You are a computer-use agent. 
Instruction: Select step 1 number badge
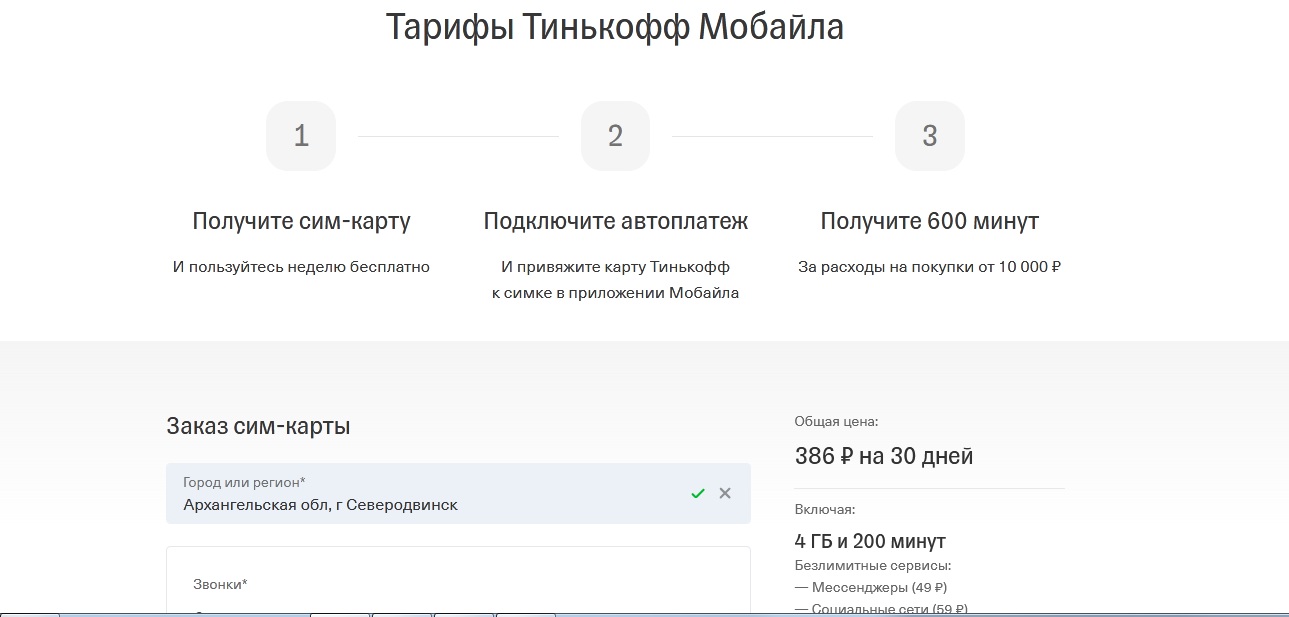pos(301,136)
